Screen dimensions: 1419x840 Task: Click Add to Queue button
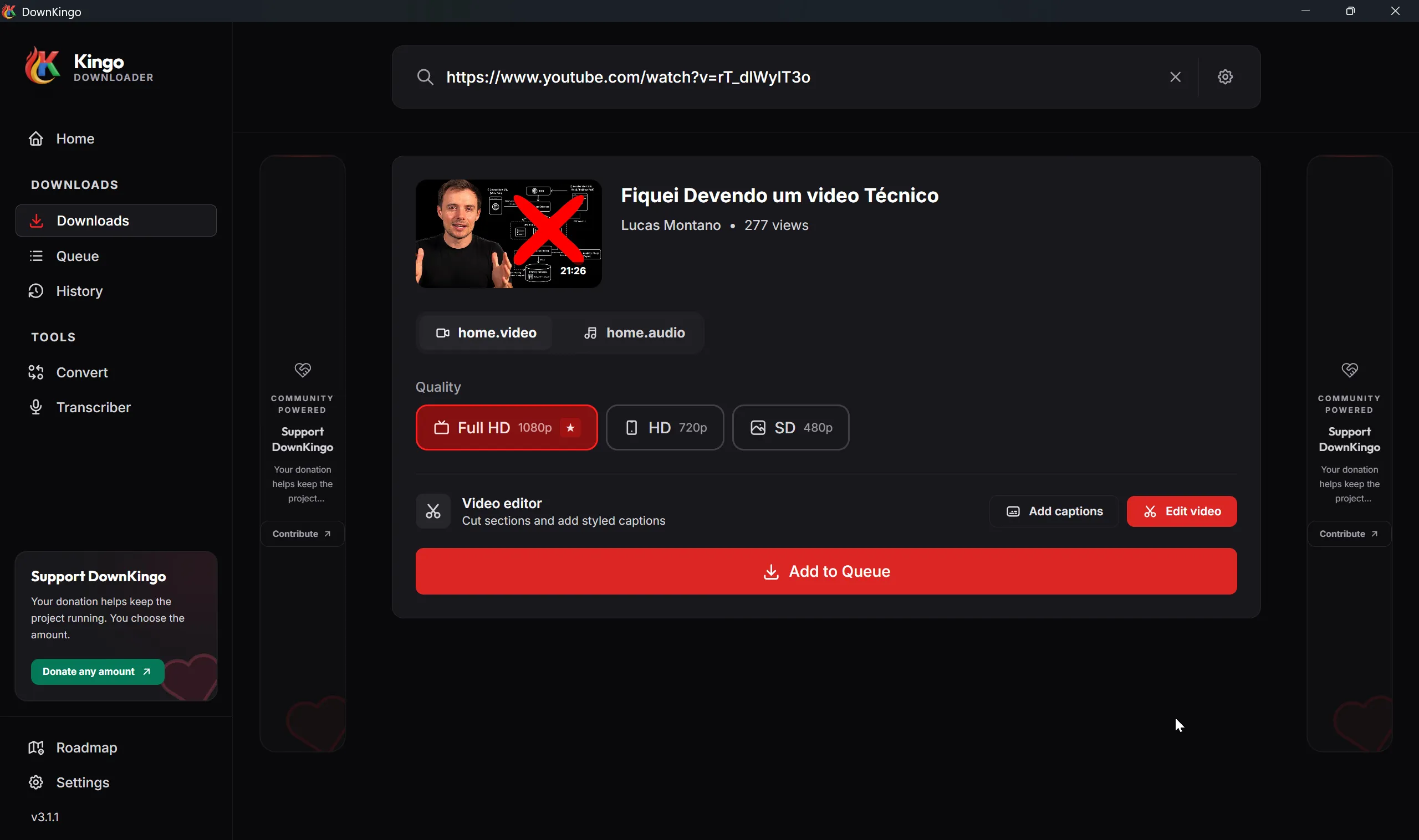[x=826, y=571]
